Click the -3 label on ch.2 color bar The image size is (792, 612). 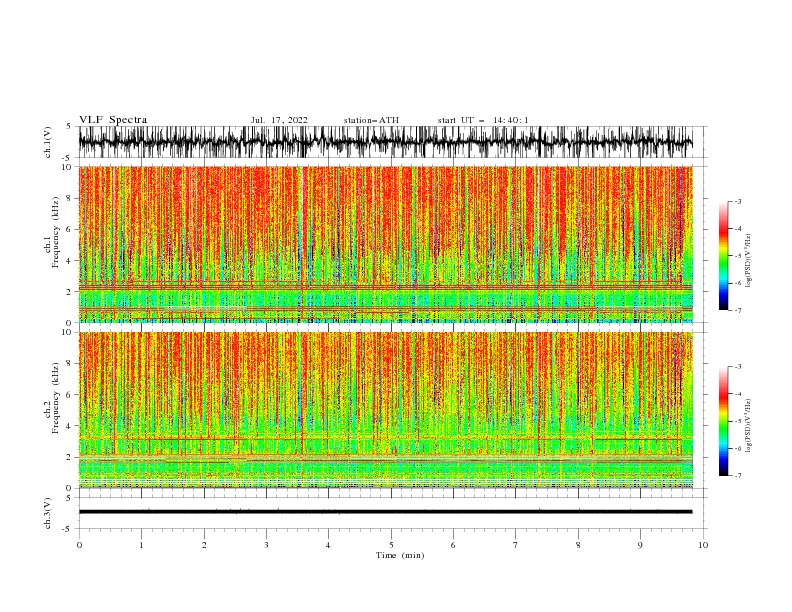pos(738,367)
